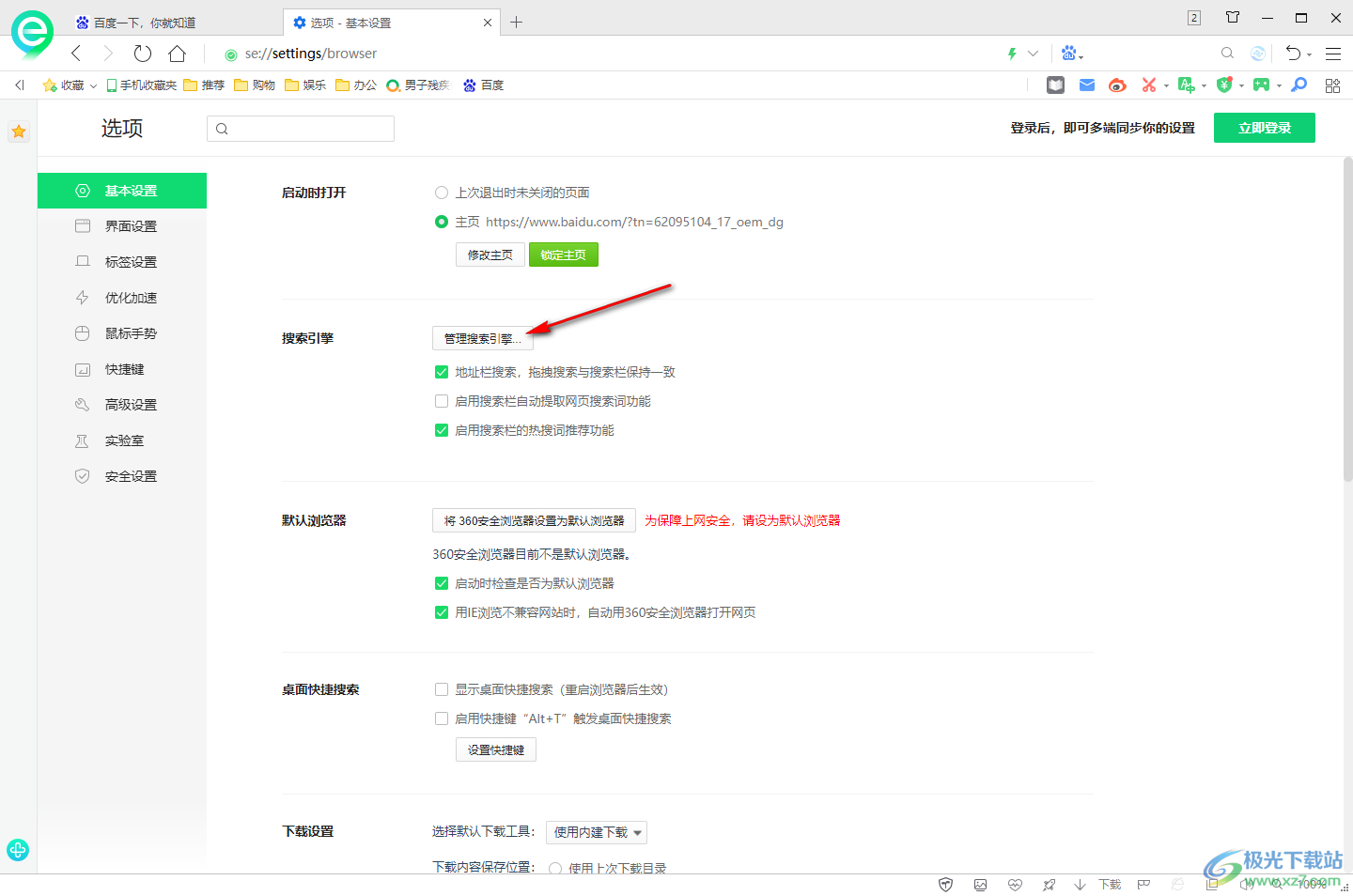Click the status bar heartbeat health icon

pos(1015,885)
